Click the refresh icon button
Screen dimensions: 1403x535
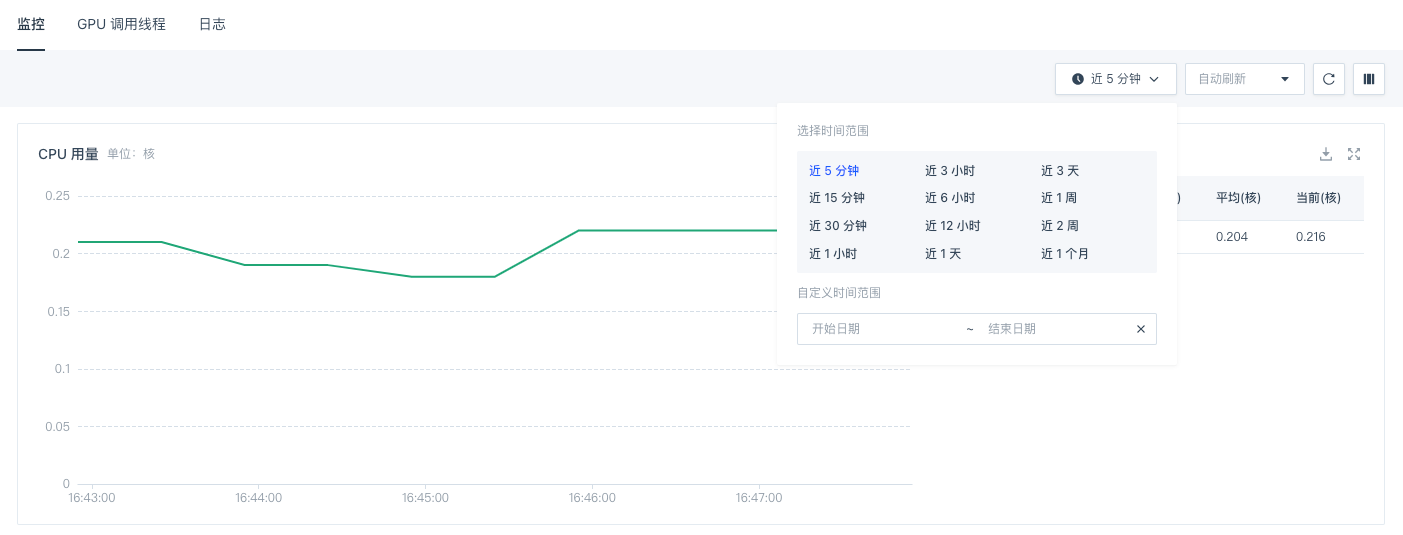1328,79
